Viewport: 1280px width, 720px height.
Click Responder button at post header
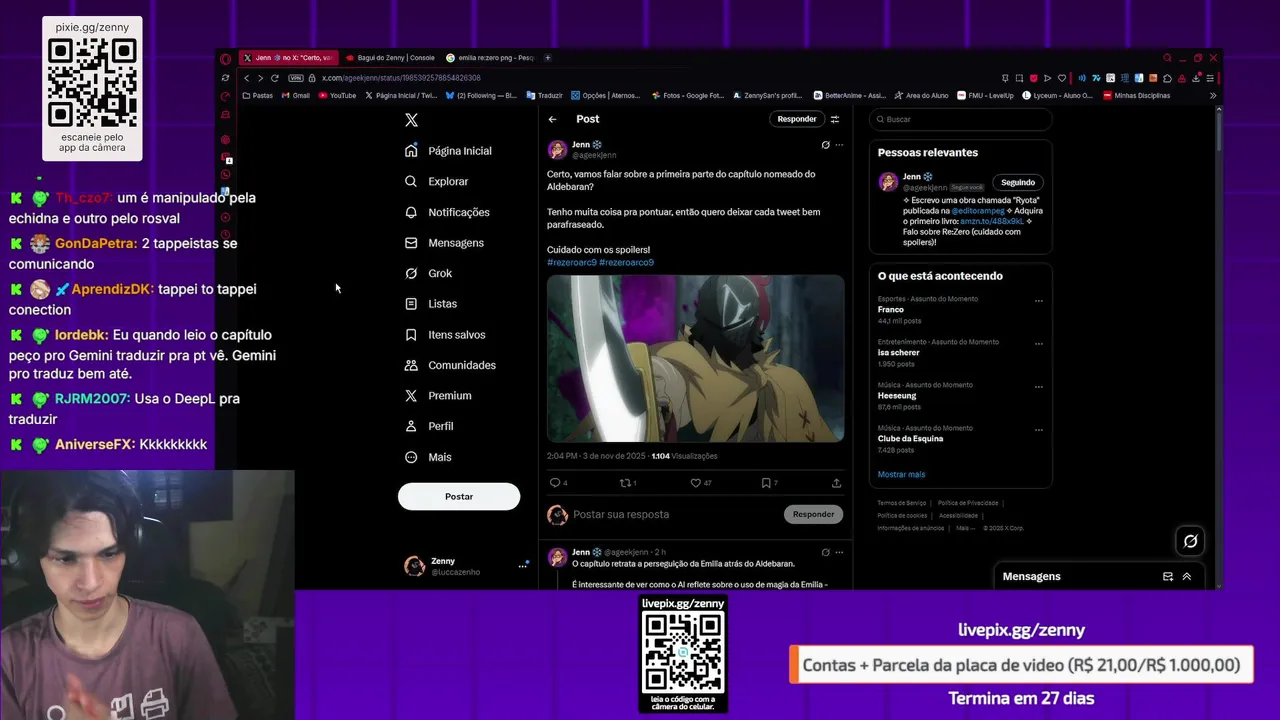(797, 119)
